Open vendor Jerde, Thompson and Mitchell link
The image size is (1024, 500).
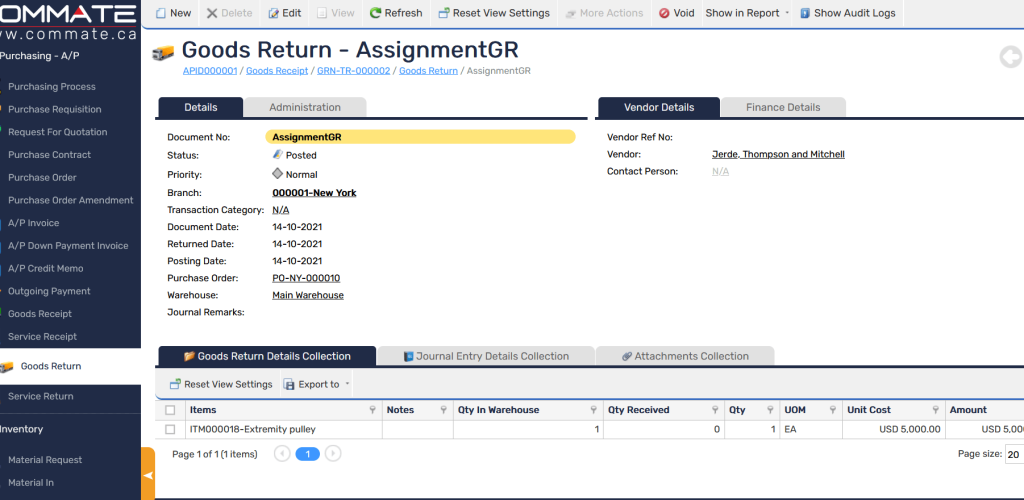(x=778, y=154)
